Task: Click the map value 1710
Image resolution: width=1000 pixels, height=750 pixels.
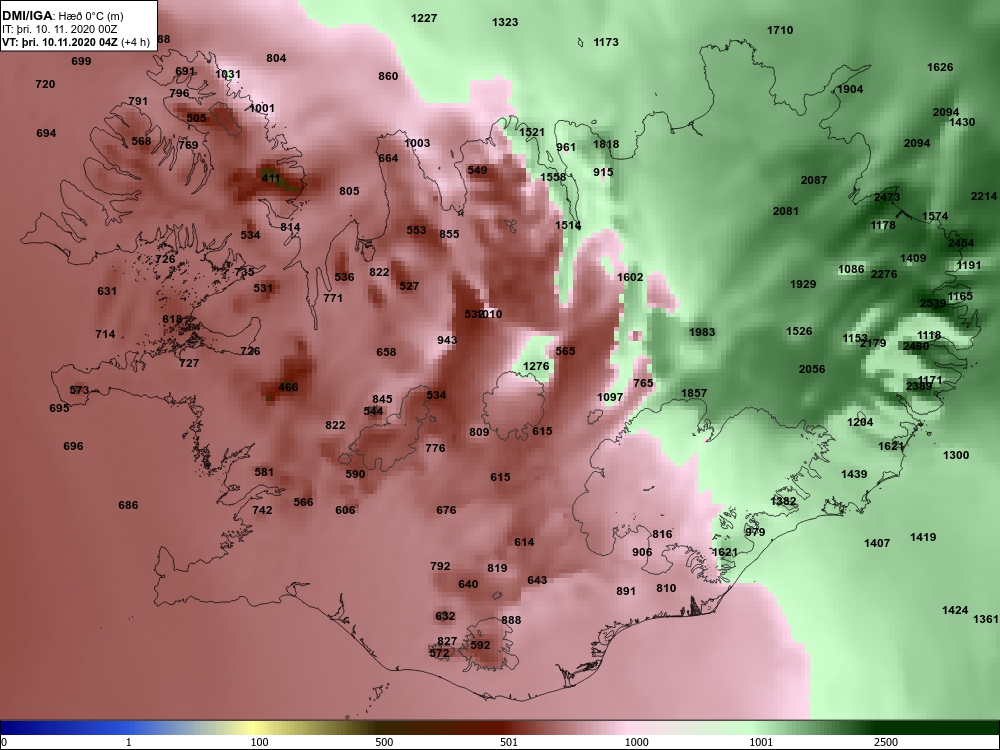Action: 780,30
